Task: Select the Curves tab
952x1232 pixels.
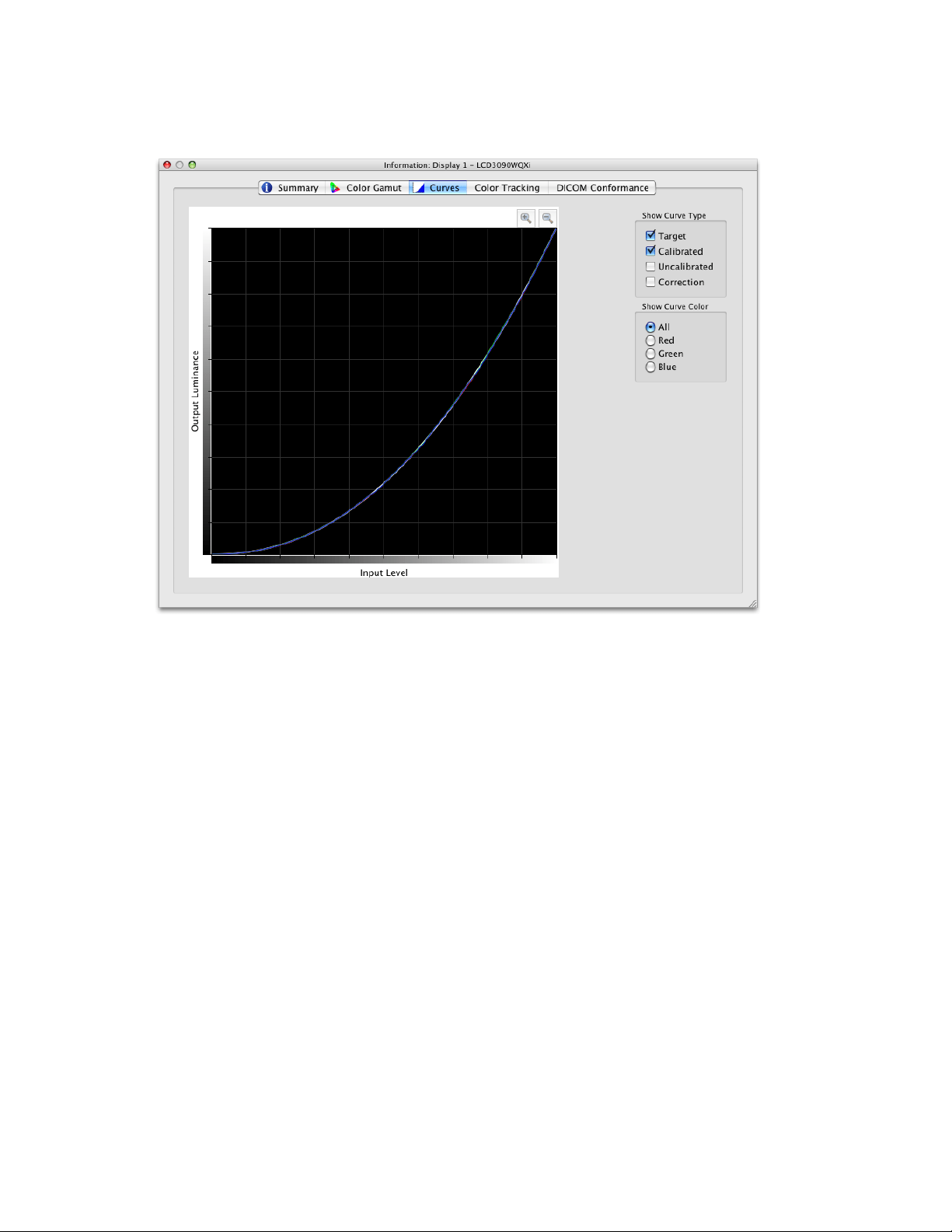Action: (438, 188)
